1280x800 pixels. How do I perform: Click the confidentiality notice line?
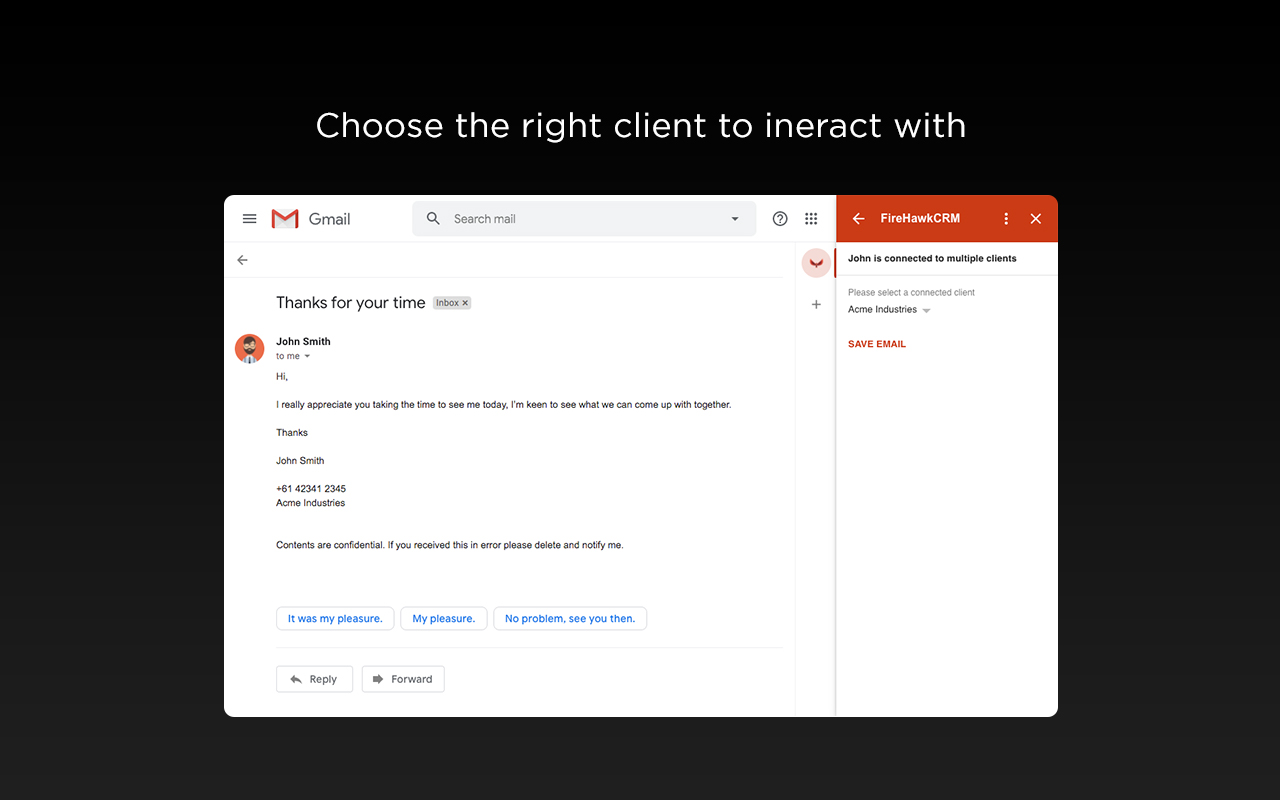point(450,545)
